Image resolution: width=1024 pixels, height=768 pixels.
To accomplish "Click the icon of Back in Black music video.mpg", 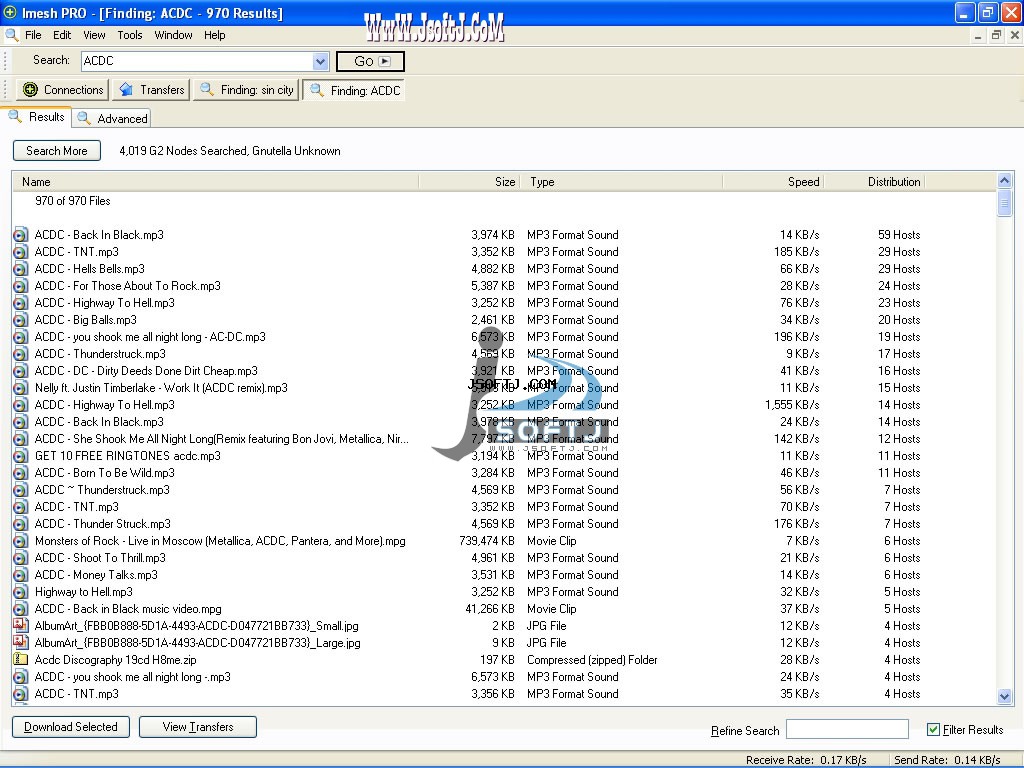I will (x=21, y=609).
